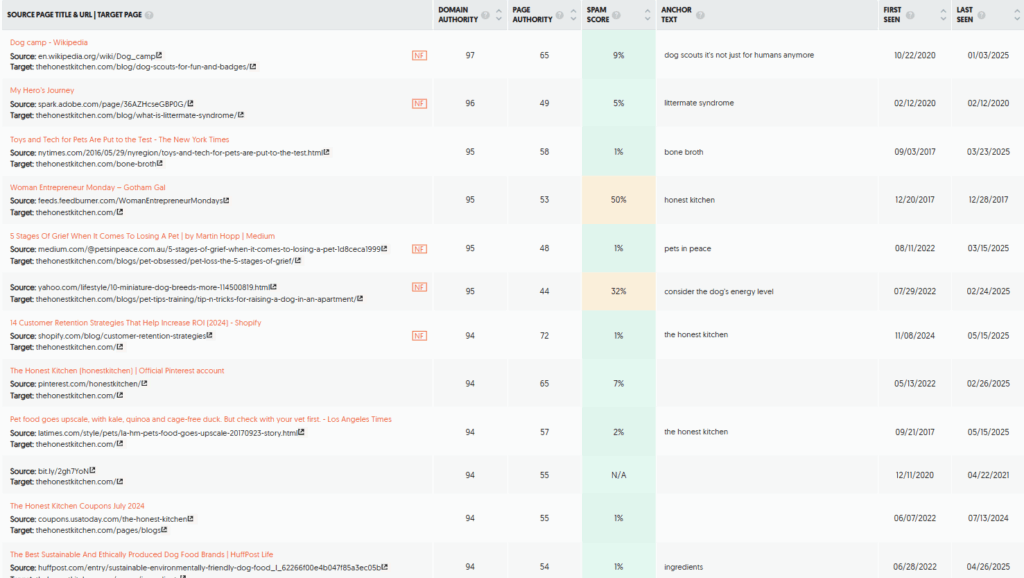
Task: Open 'Dog camp - Wikipedia' title link
Action: tap(49, 42)
